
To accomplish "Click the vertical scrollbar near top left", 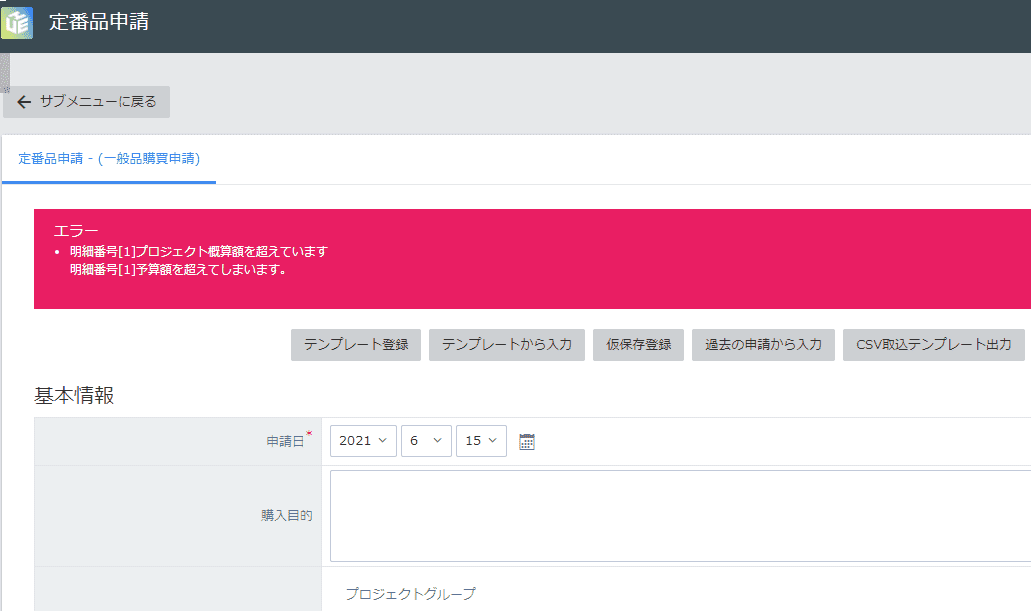I will (5, 75).
